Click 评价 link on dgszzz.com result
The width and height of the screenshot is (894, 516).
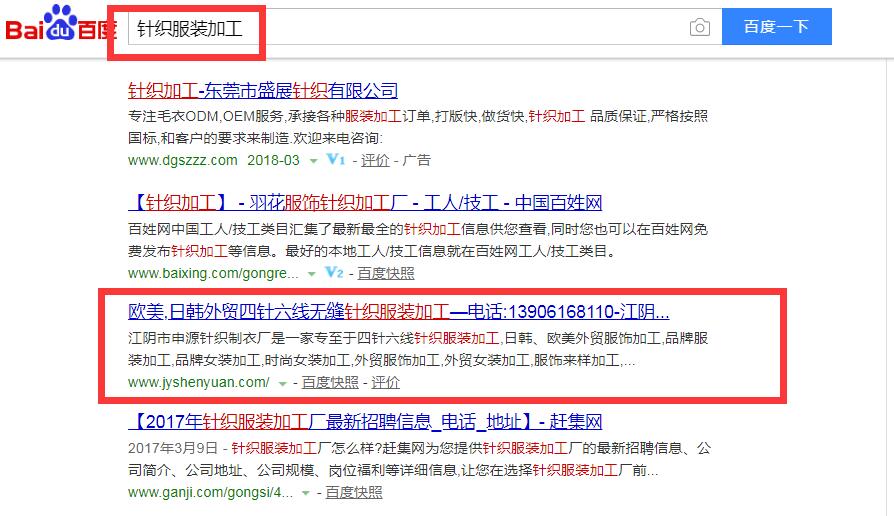(x=375, y=160)
